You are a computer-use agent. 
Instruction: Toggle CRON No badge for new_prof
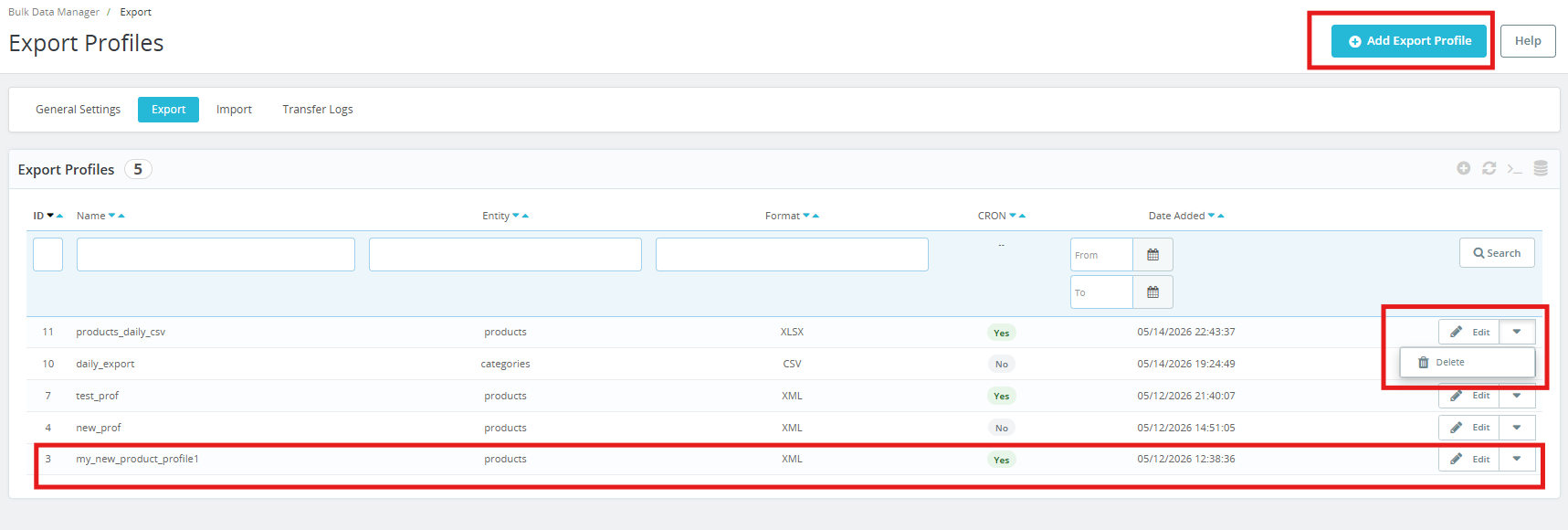point(1001,428)
